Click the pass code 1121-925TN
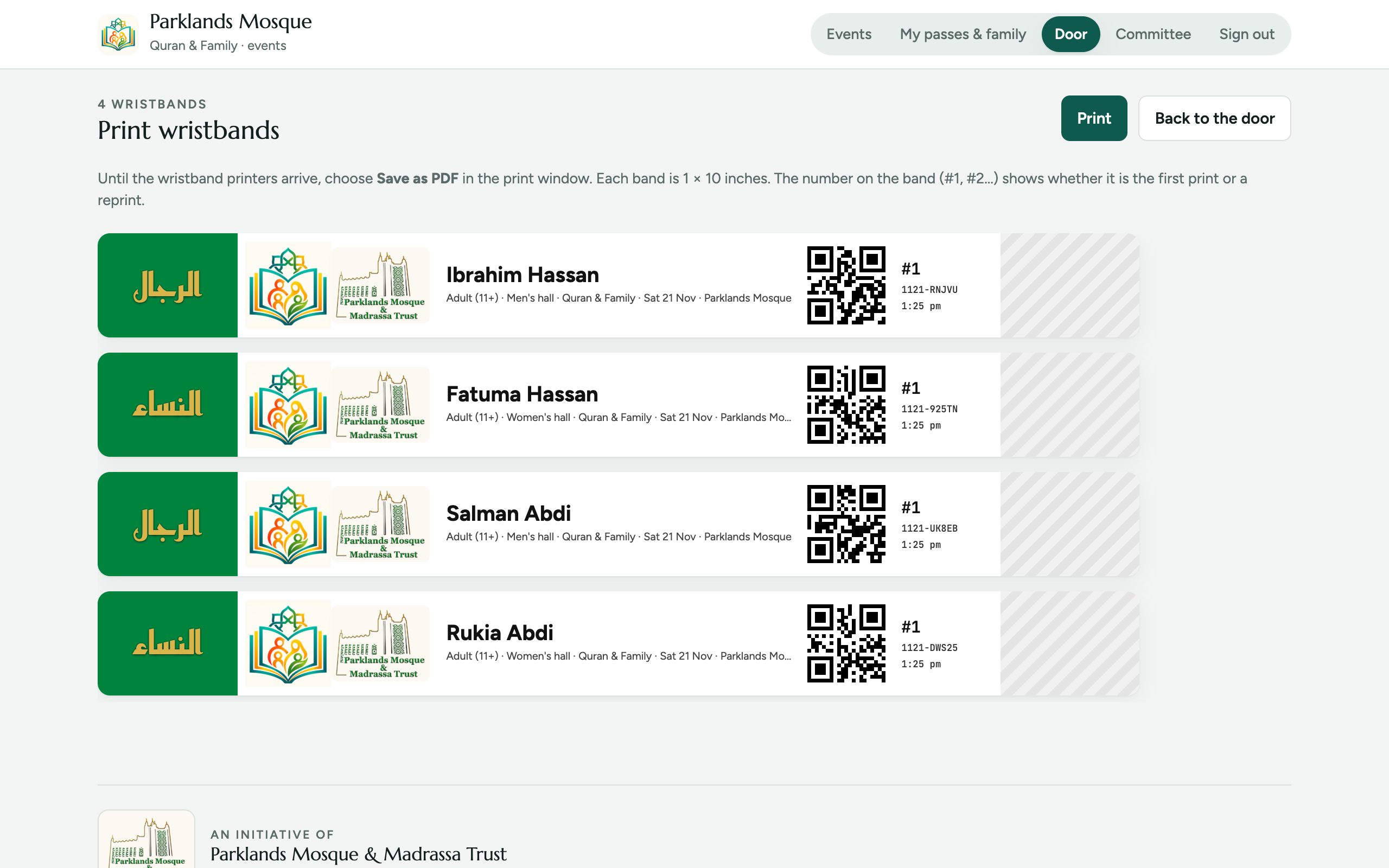The image size is (1389, 868). click(x=929, y=409)
